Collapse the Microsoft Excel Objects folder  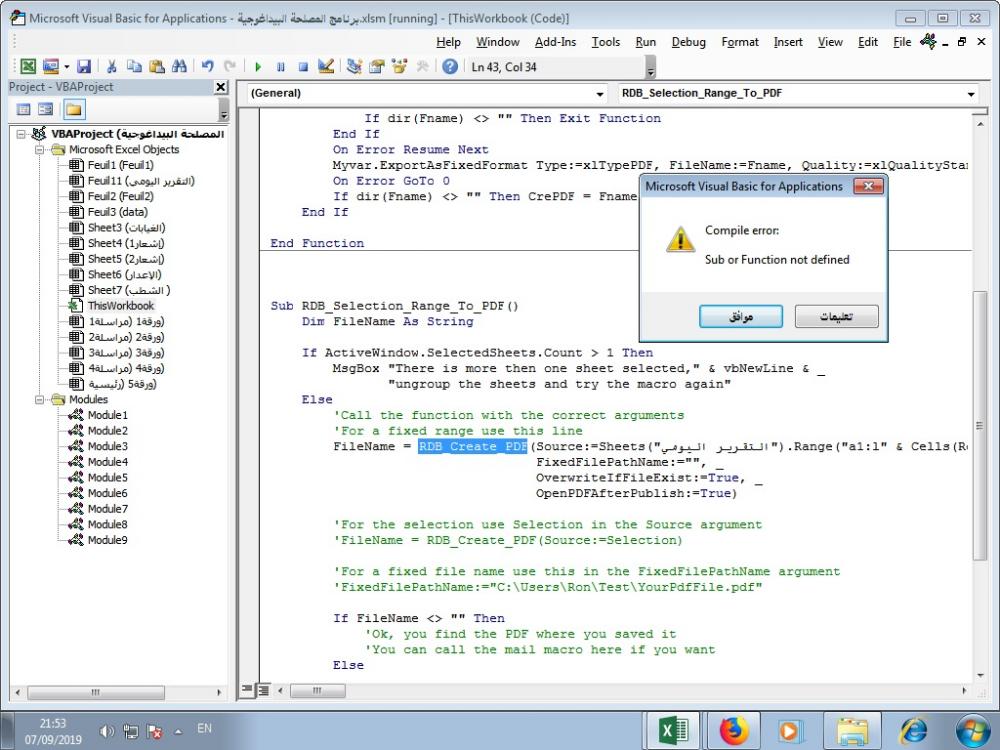[x=40, y=150]
